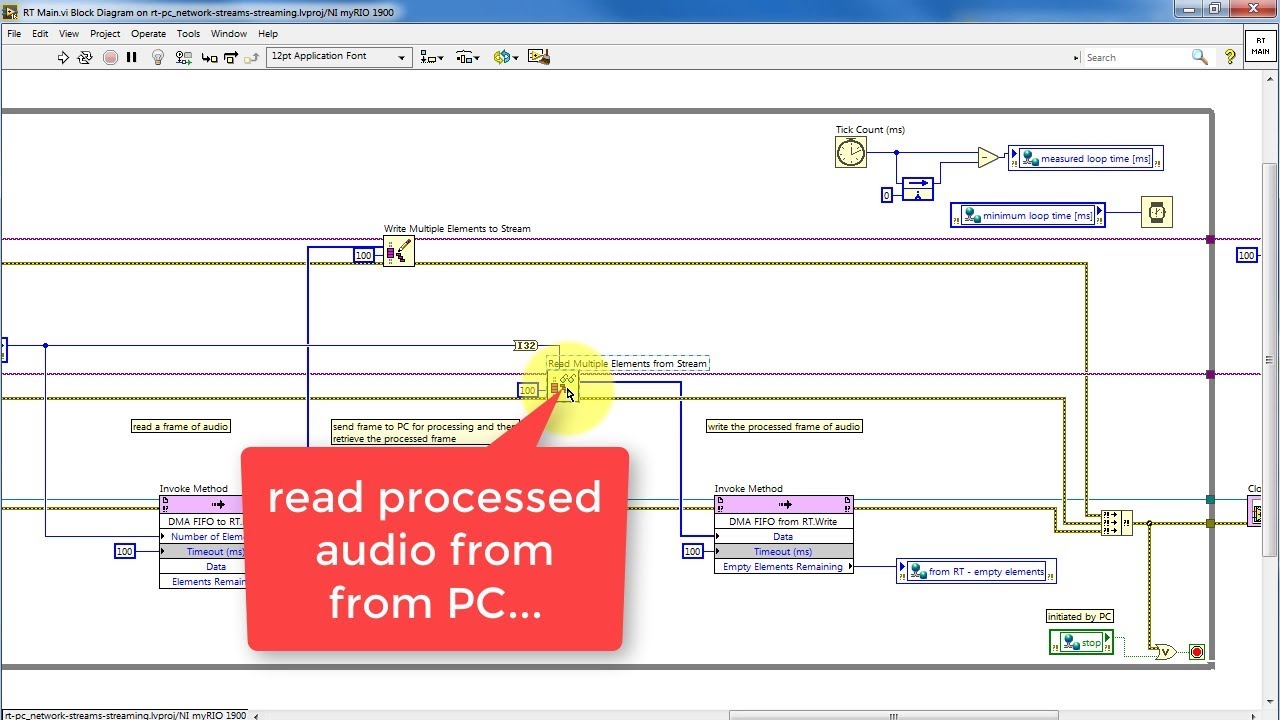Image resolution: width=1280 pixels, height=720 pixels.
Task: Open the Align Objects dropdown
Action: click(x=432, y=58)
